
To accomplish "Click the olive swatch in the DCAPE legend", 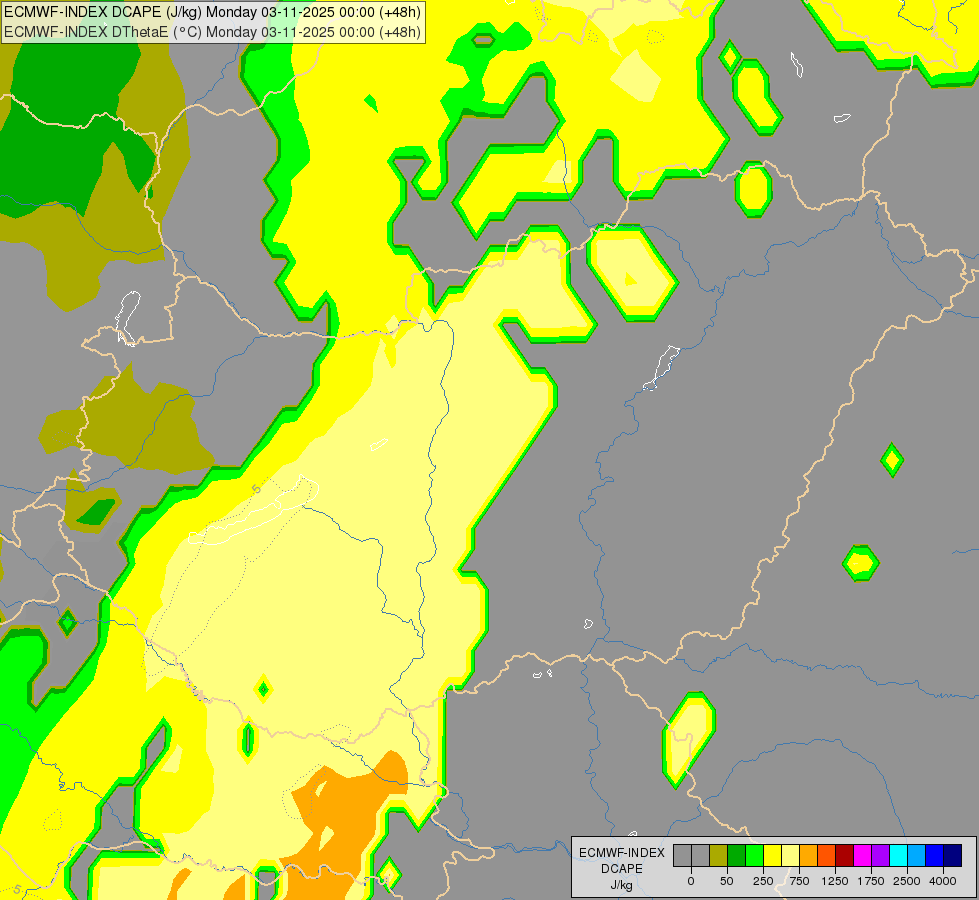I will (719, 856).
